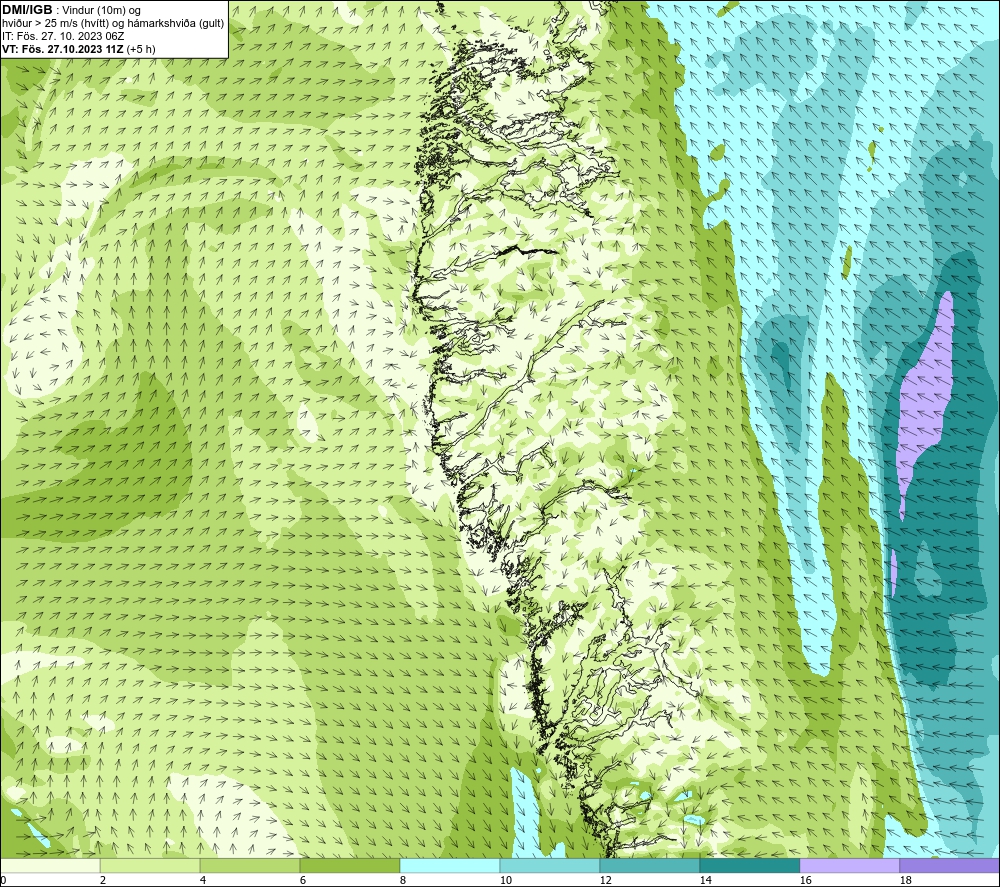Viewport: 1000px width, 887px height.
Task: Click the 16-18 m/s light purple legend swatch
Action: coord(849,866)
